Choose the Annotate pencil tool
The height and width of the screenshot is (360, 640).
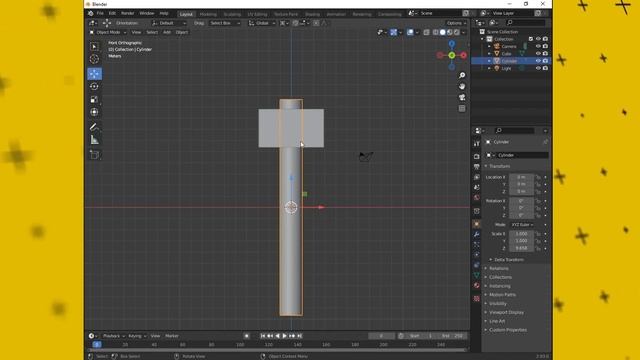coord(94,127)
